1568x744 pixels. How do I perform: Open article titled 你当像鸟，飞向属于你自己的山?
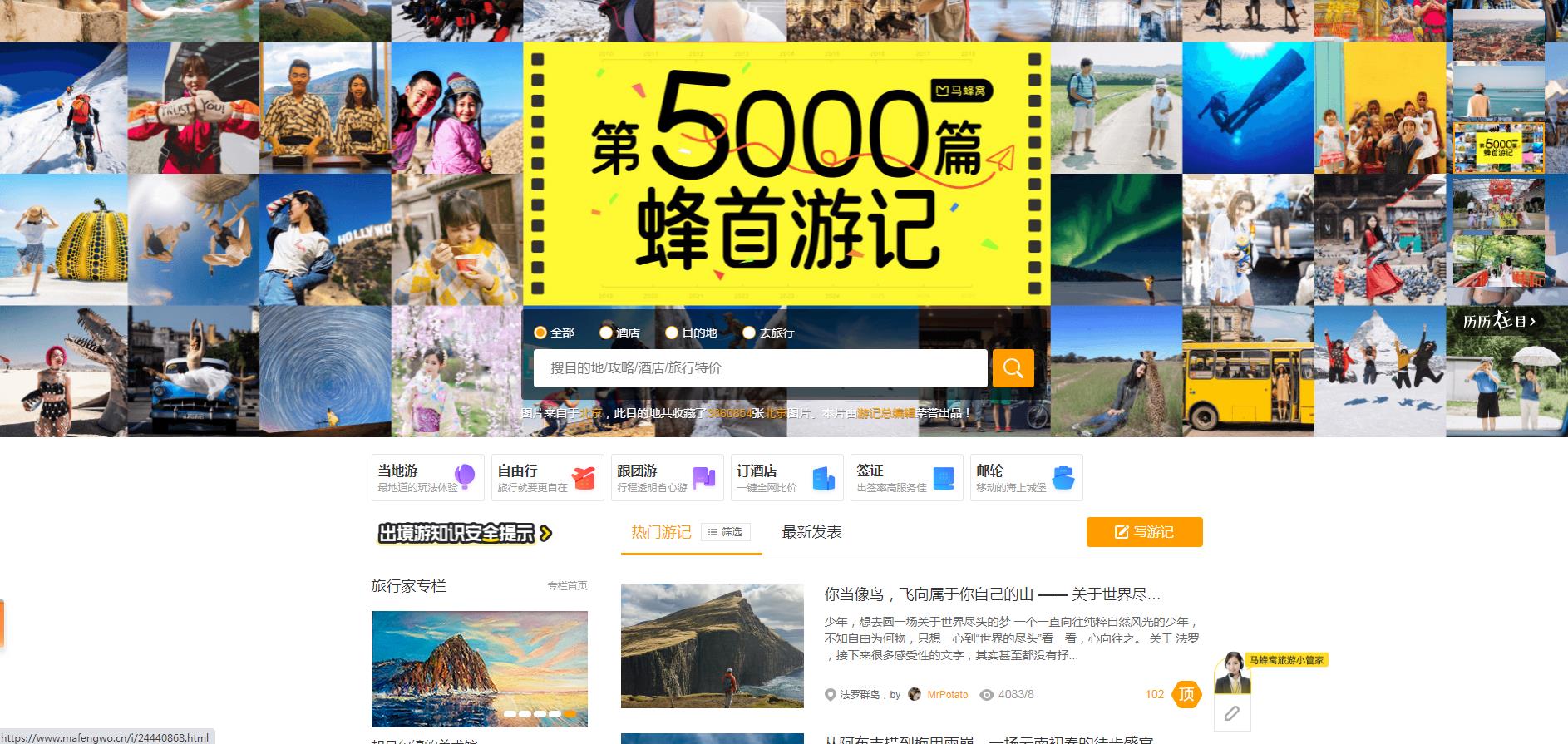pos(992,594)
